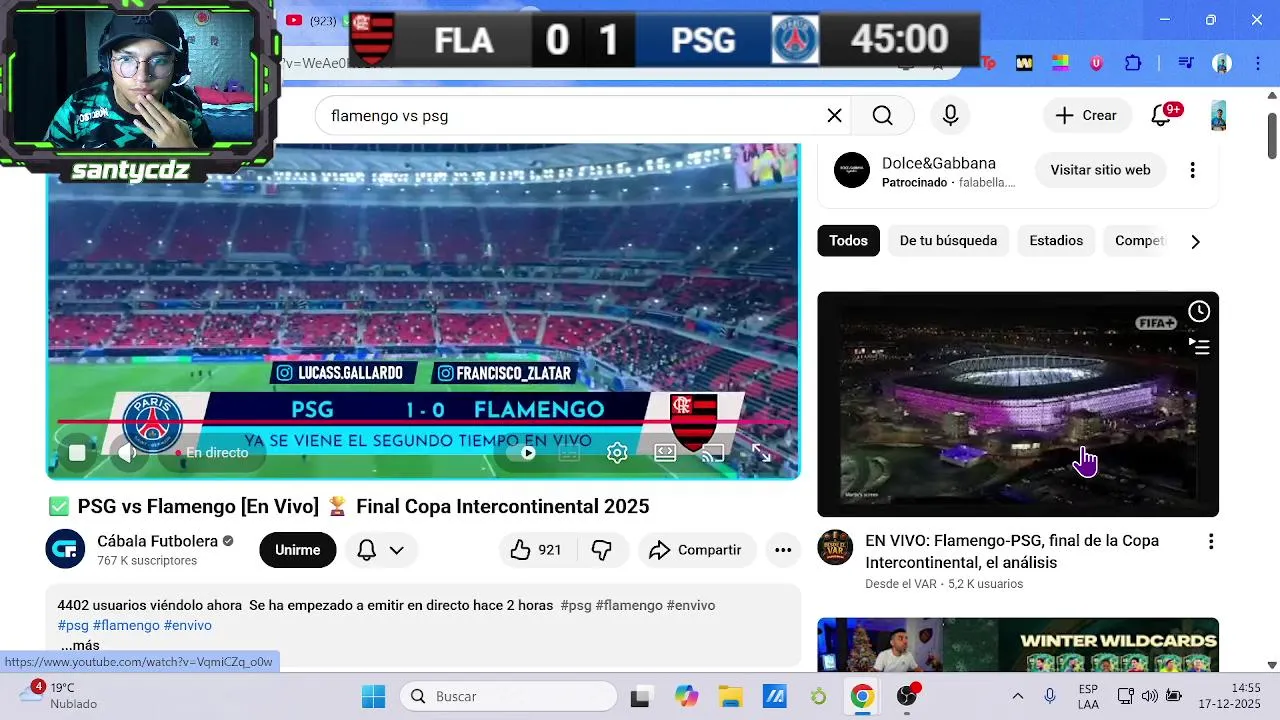
Task: Share the live video
Action: (696, 550)
